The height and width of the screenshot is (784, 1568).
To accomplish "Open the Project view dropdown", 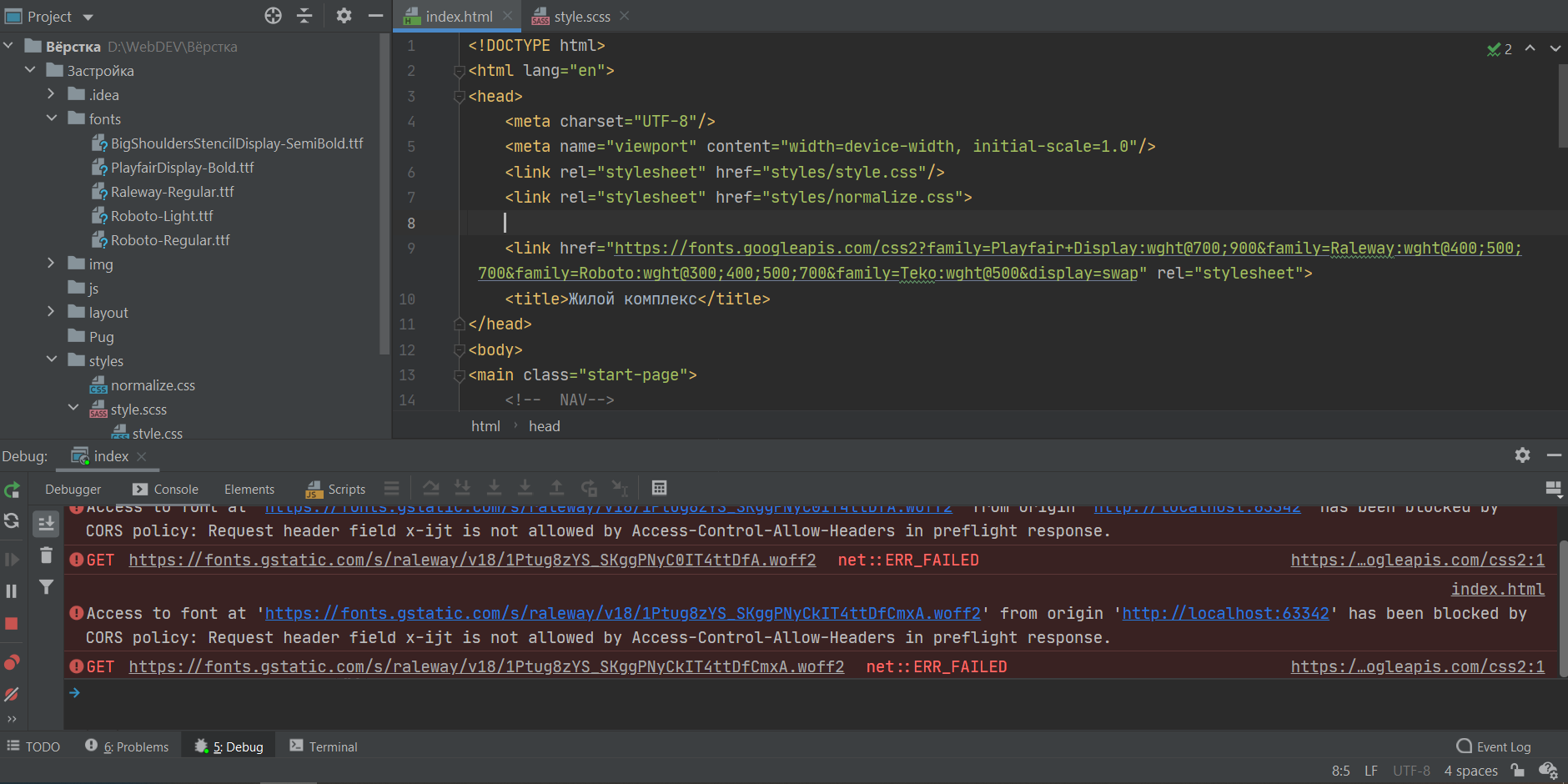I will tap(88, 17).
